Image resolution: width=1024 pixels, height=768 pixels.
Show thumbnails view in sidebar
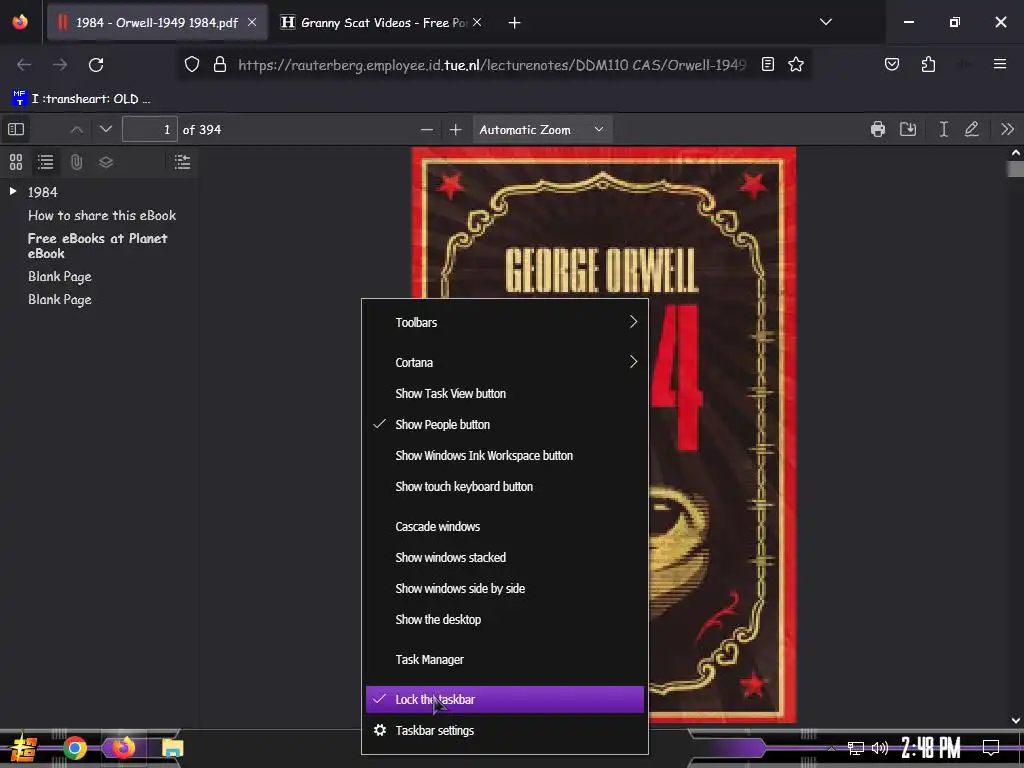[16, 161]
